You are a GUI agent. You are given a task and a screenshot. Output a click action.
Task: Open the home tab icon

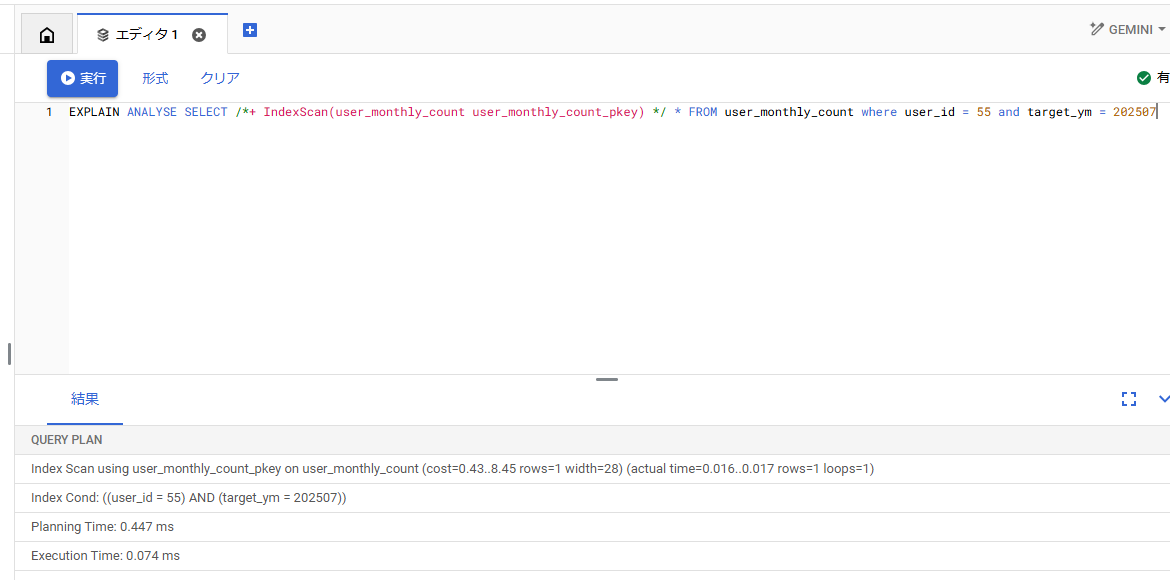[x=46, y=34]
